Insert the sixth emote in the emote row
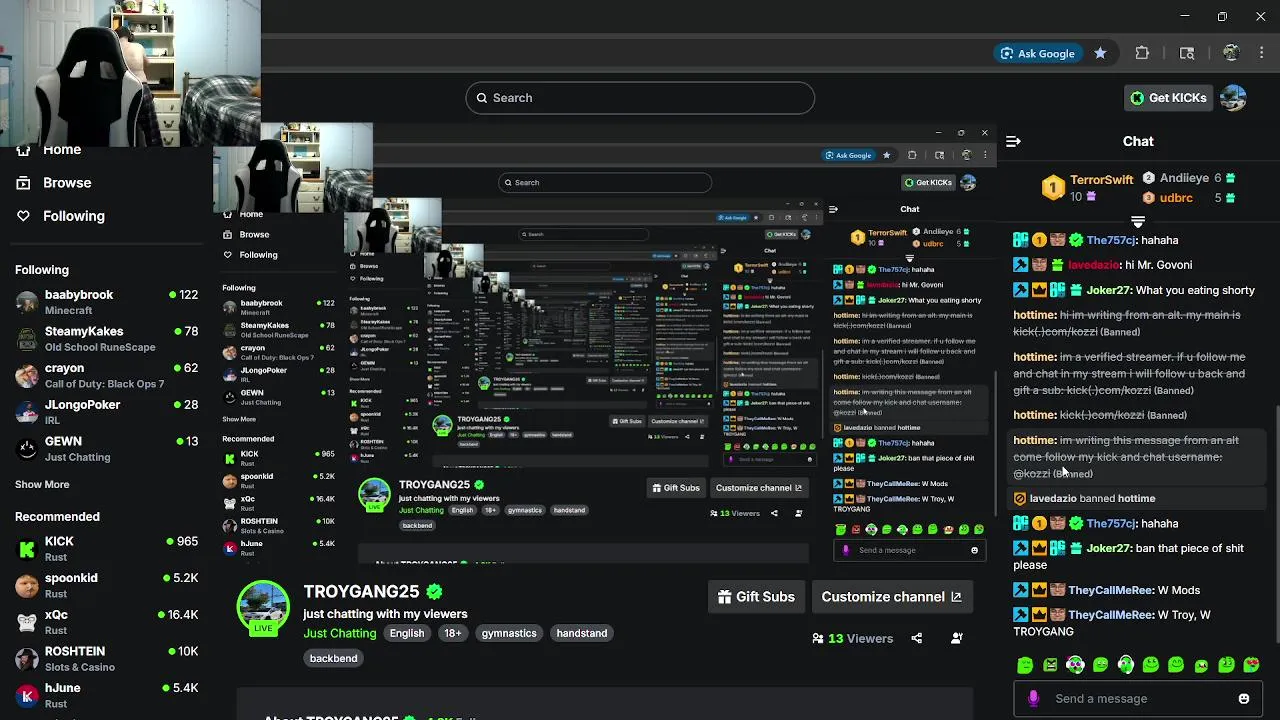 coord(1150,665)
